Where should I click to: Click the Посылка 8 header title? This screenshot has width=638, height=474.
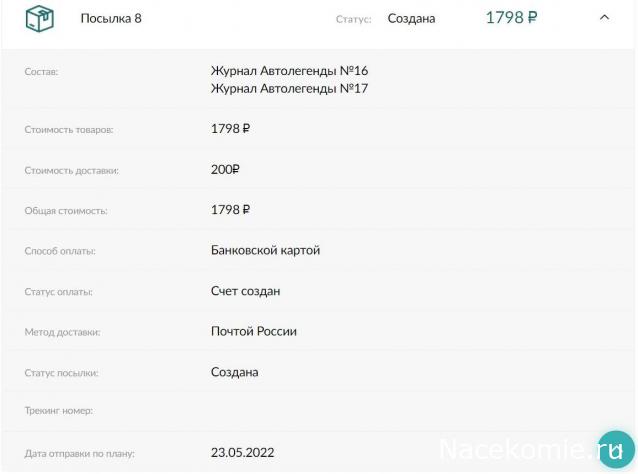[x=111, y=18]
